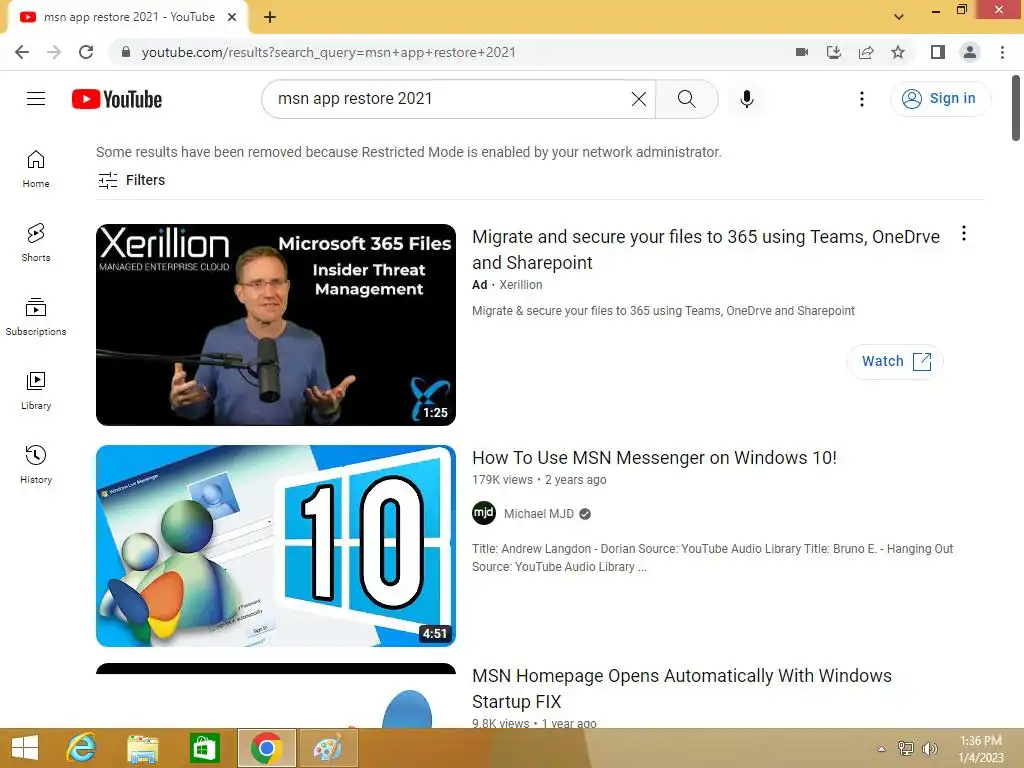The width and height of the screenshot is (1024, 768).
Task: Click the magnifying glass search button
Action: [686, 99]
